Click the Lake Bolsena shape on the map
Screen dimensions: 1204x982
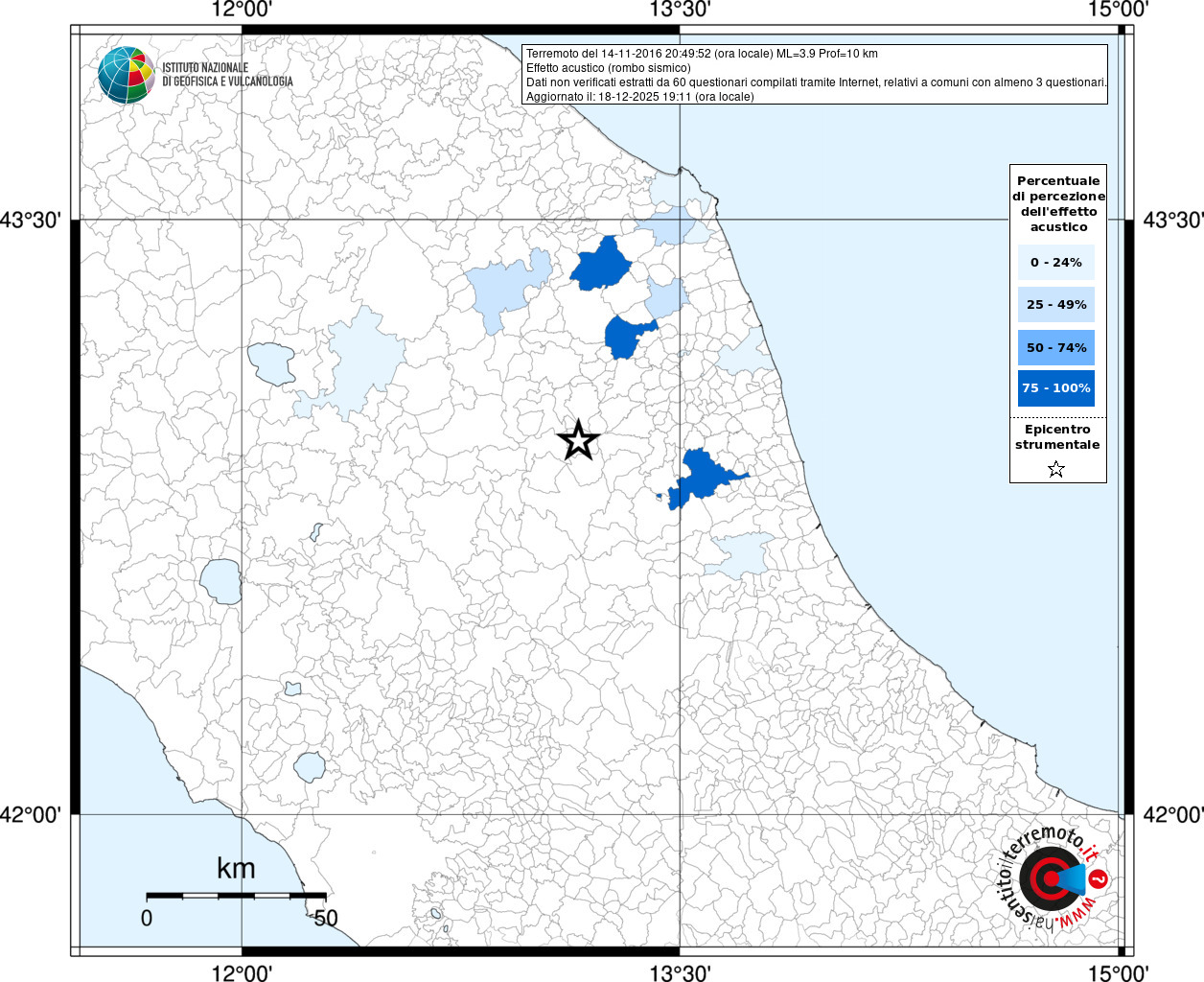[x=221, y=581]
